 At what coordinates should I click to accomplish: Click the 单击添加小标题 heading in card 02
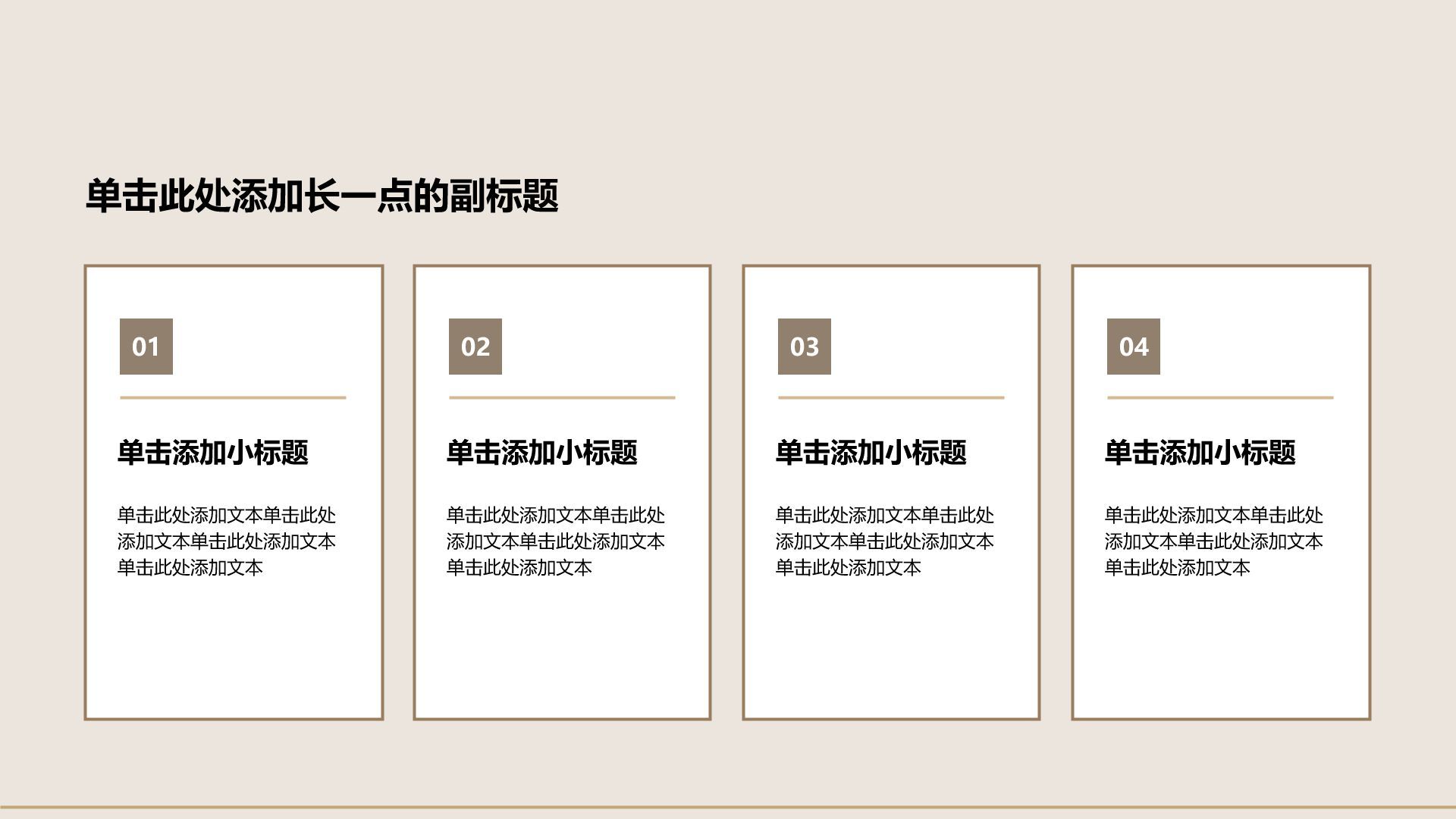[542, 452]
